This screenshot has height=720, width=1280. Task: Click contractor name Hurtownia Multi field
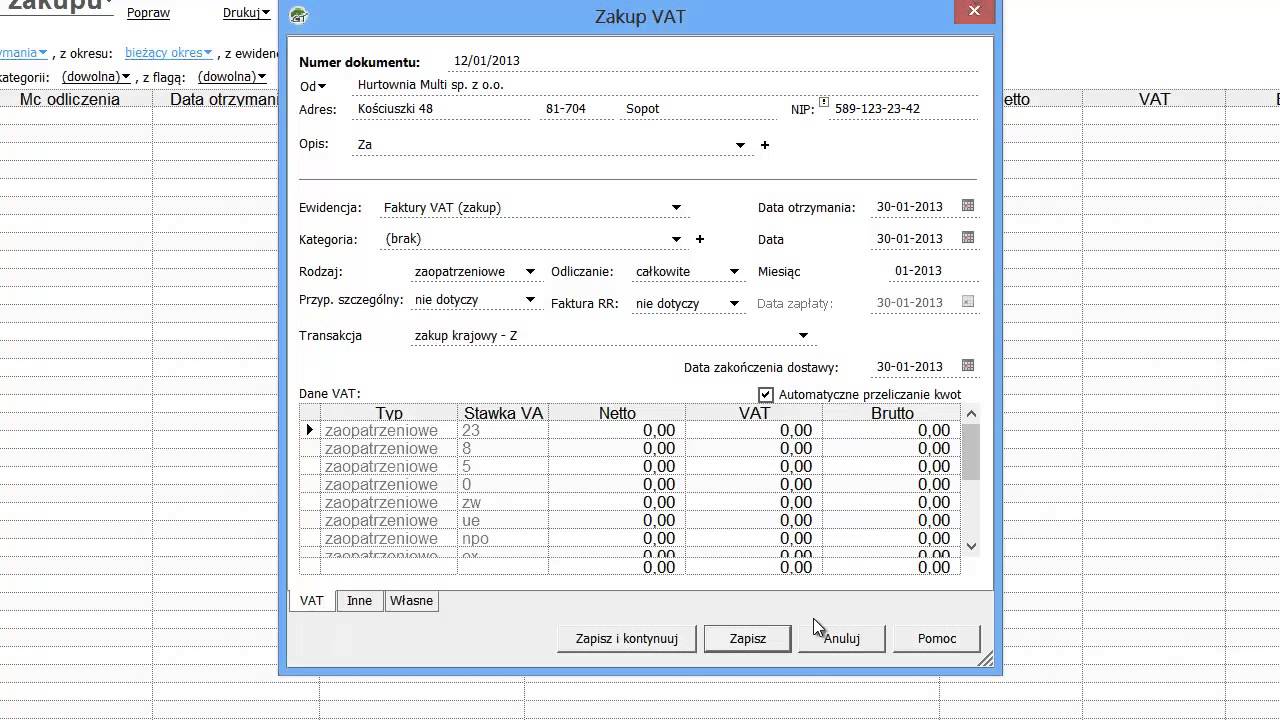point(666,85)
